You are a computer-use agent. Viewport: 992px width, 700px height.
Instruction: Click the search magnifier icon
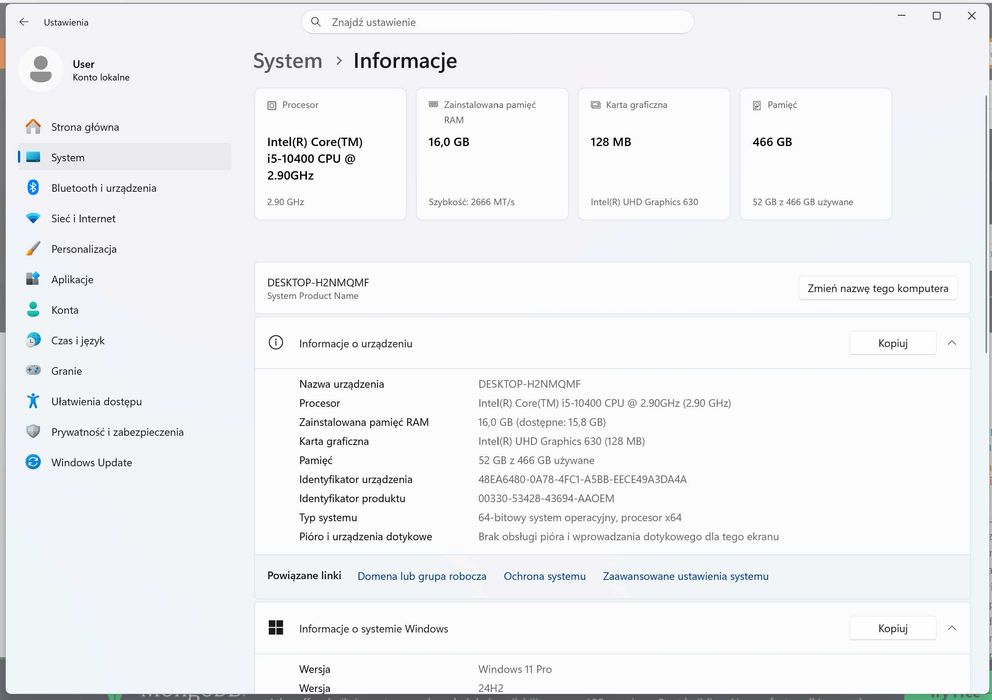[x=316, y=22]
